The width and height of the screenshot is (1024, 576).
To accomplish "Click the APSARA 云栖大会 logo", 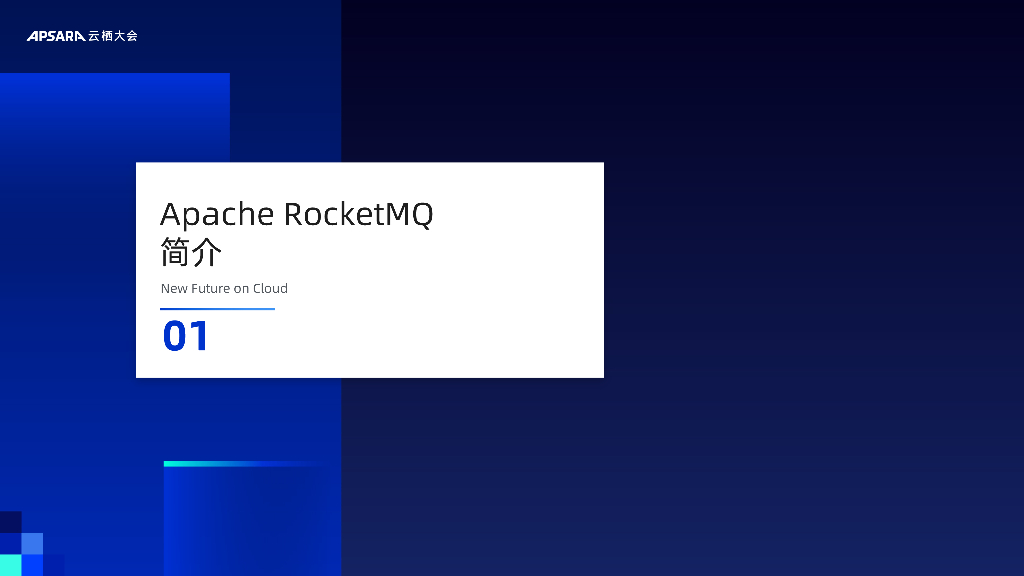I will click(x=82, y=36).
